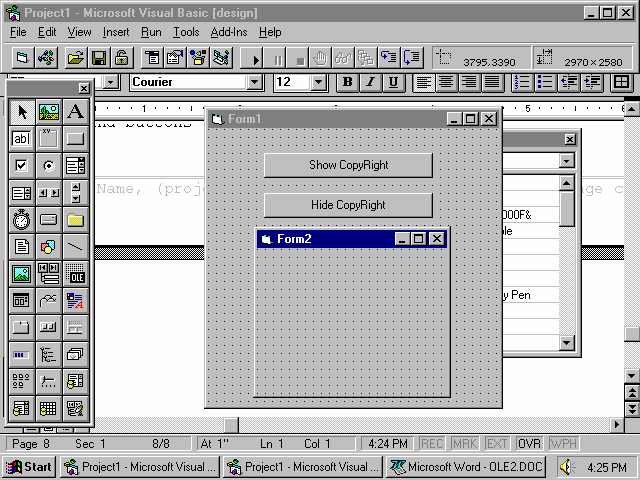Click the Hide CopyRight button on Form1
The height and width of the screenshot is (480, 640).
point(348,205)
